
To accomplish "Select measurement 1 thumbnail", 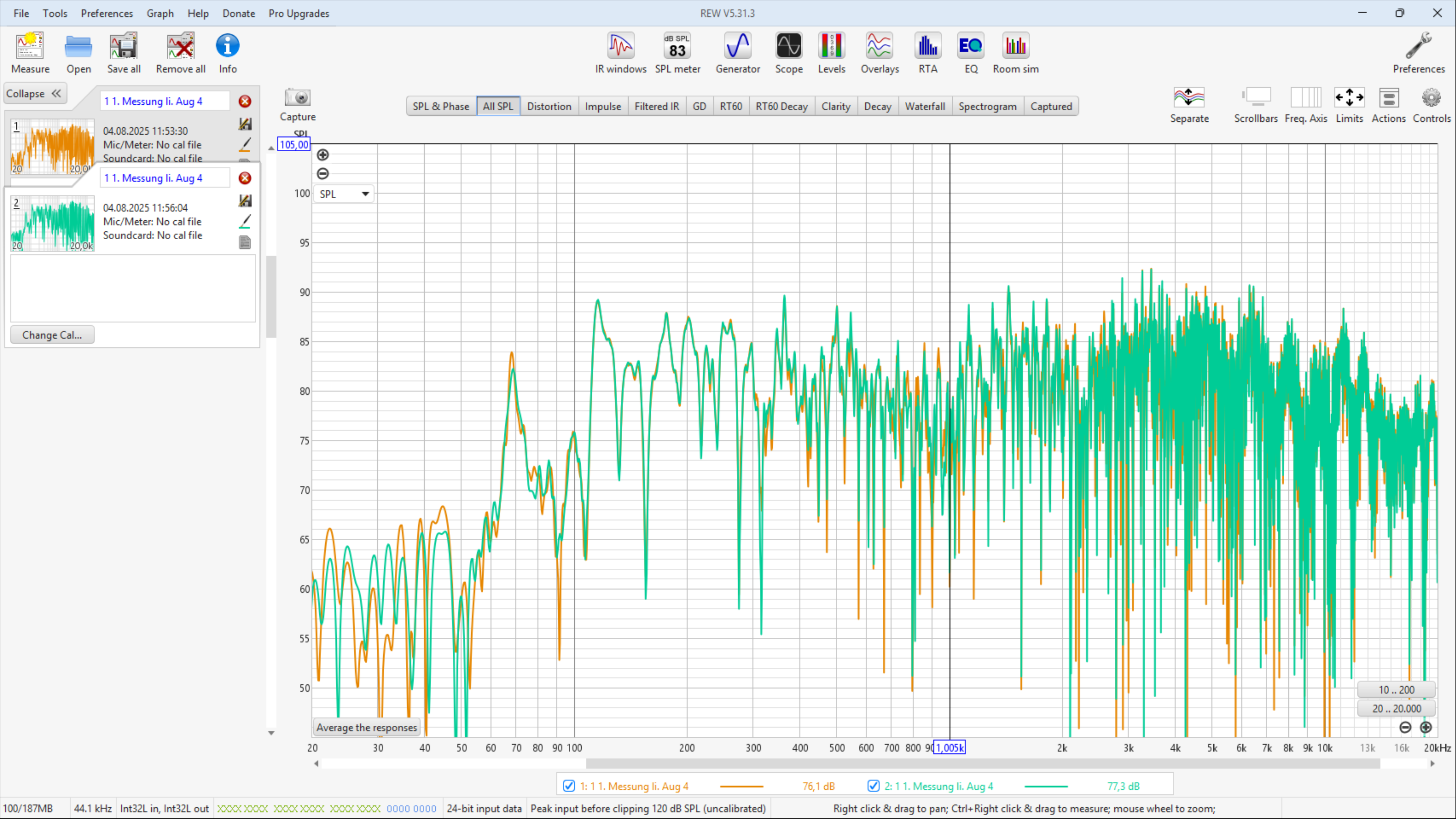I will point(53,146).
